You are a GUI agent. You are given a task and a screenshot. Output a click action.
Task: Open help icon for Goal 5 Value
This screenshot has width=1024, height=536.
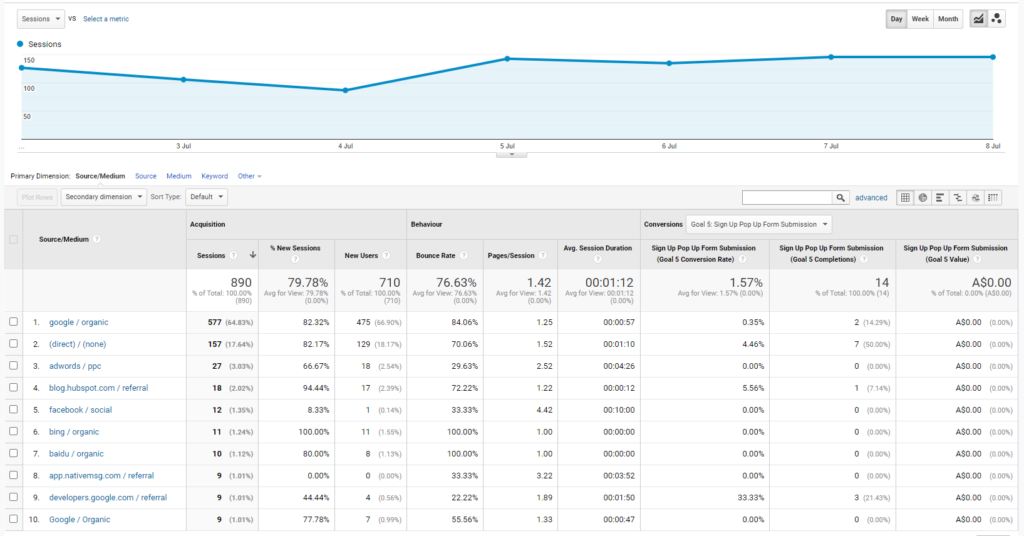click(977, 259)
